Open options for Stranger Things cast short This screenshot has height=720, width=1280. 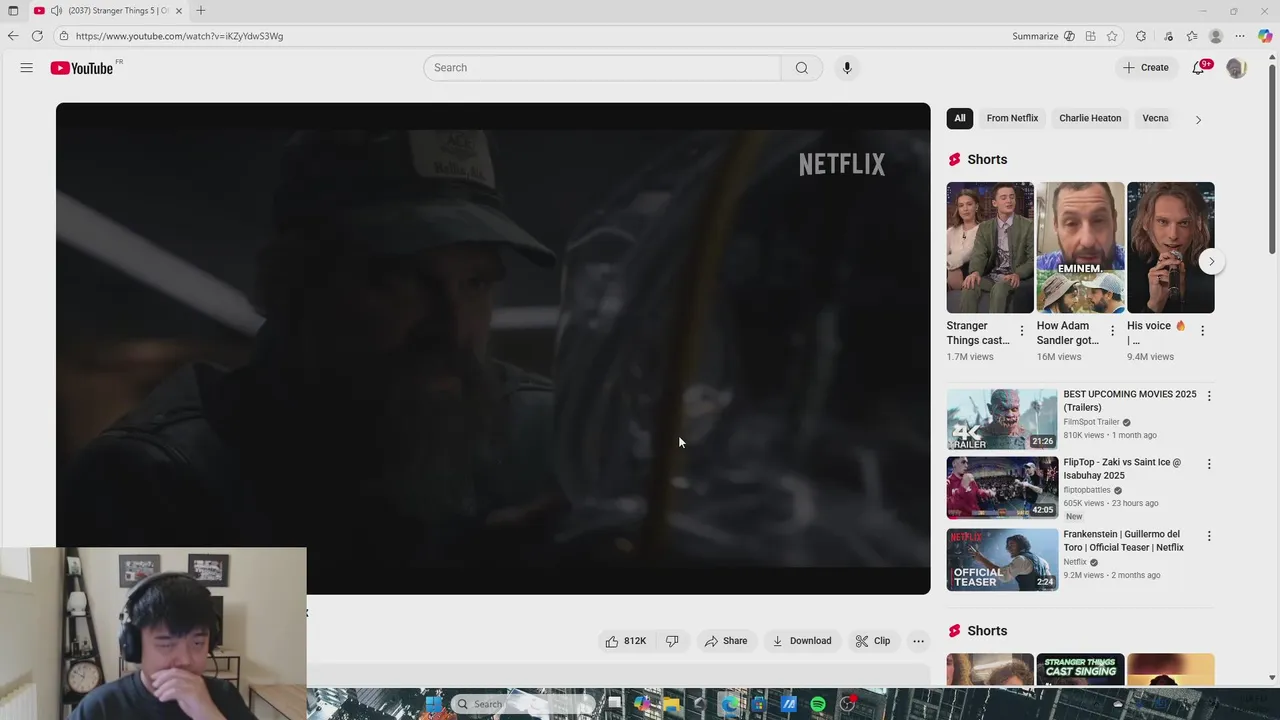click(1021, 331)
